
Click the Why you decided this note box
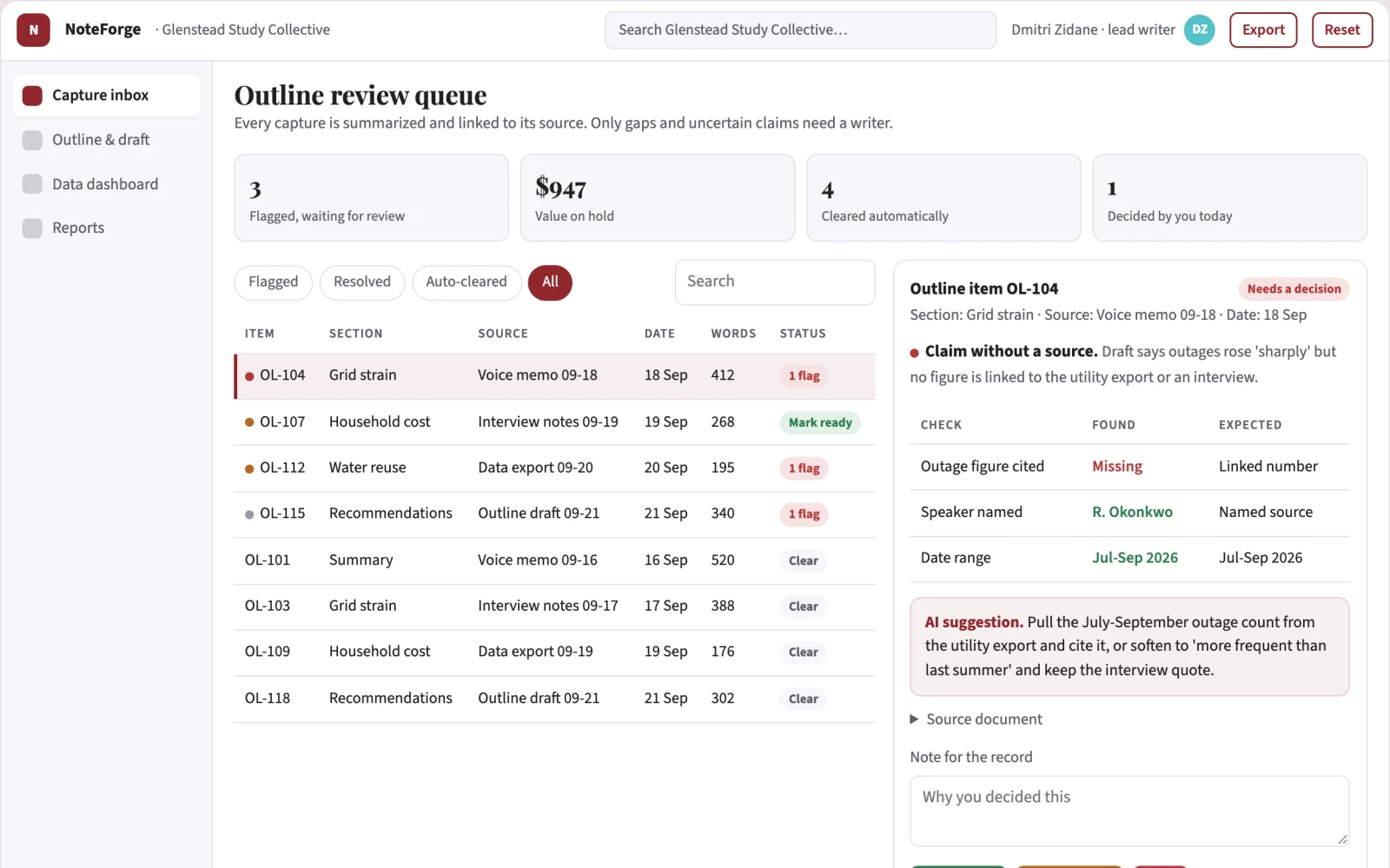[1129, 811]
